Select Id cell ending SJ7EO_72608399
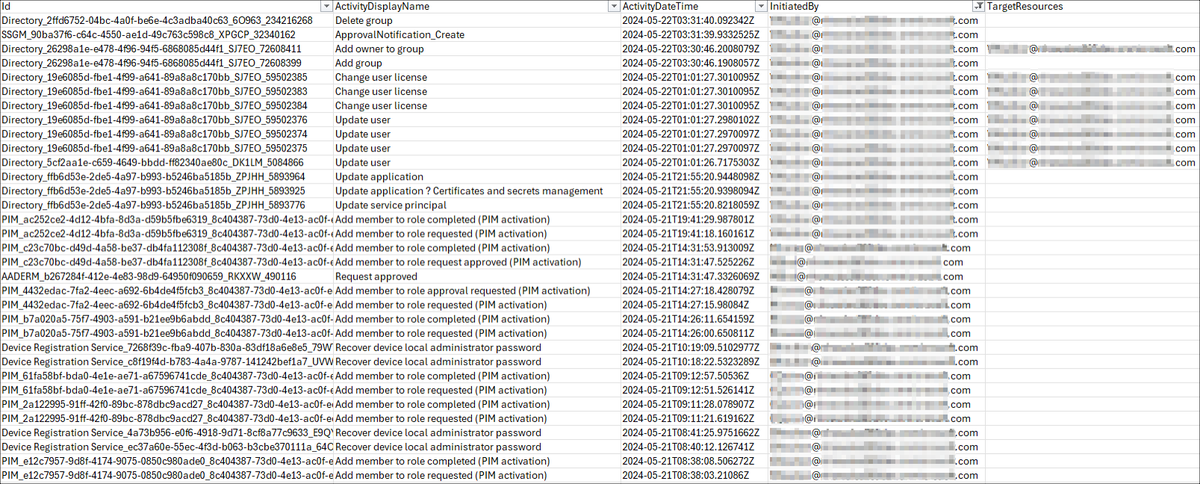Screen dimensions: 1200x484 click(166, 61)
